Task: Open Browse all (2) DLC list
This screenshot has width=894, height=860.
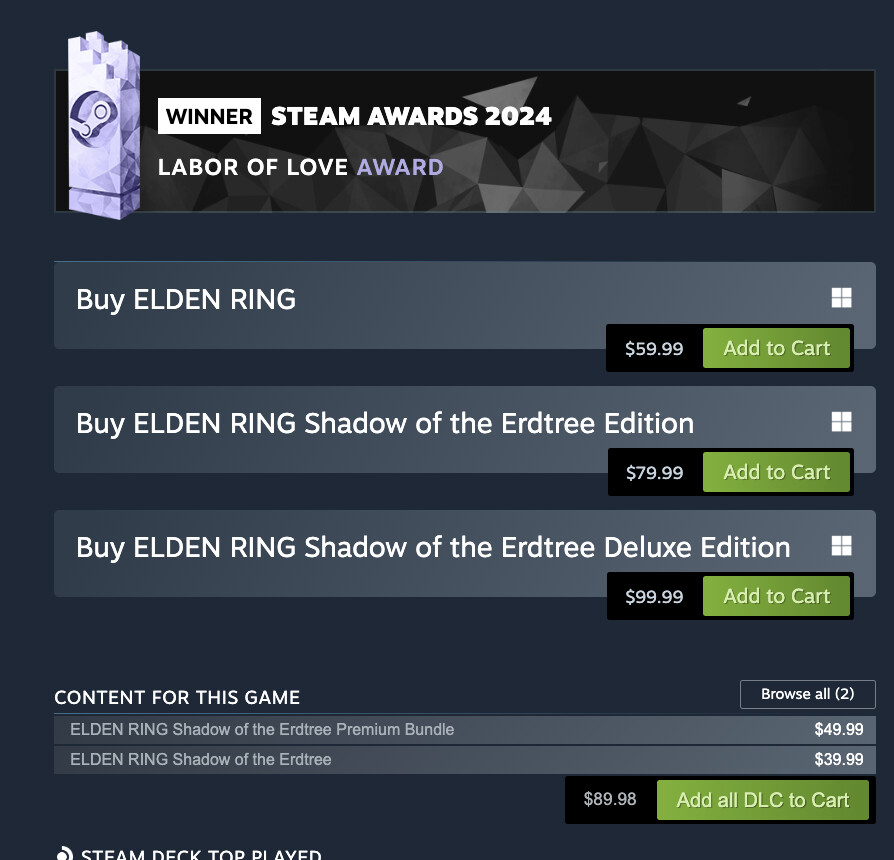Action: (807, 694)
